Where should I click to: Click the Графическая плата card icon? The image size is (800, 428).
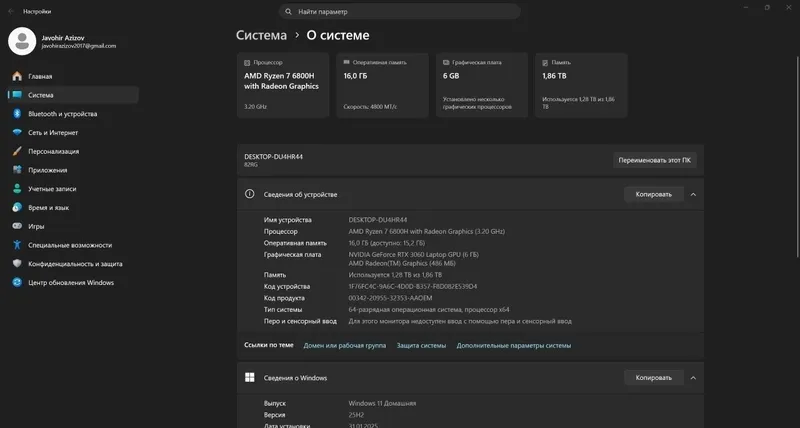(446, 62)
